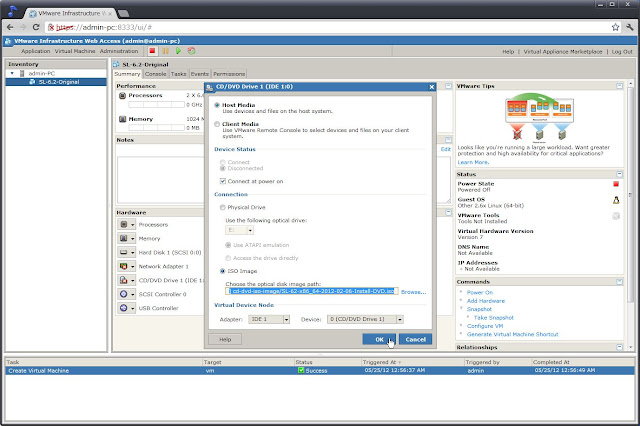The width and height of the screenshot is (640, 426).
Task: Click the Memory hardware icon
Action: [124, 238]
